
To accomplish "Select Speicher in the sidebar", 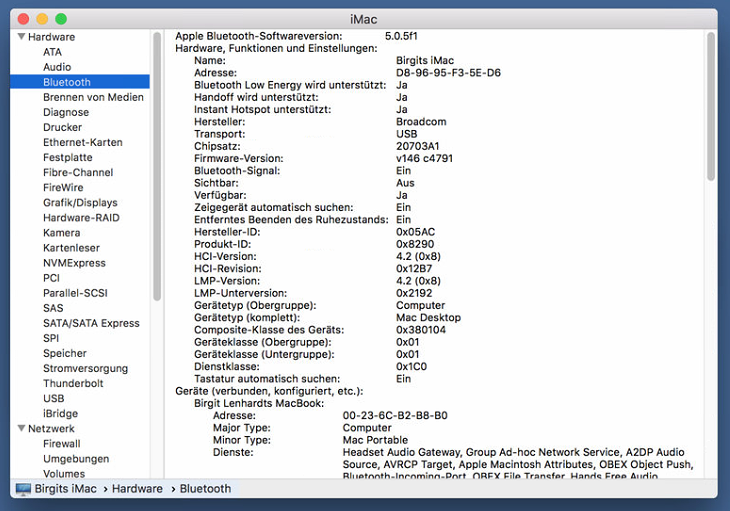I will click(65, 353).
